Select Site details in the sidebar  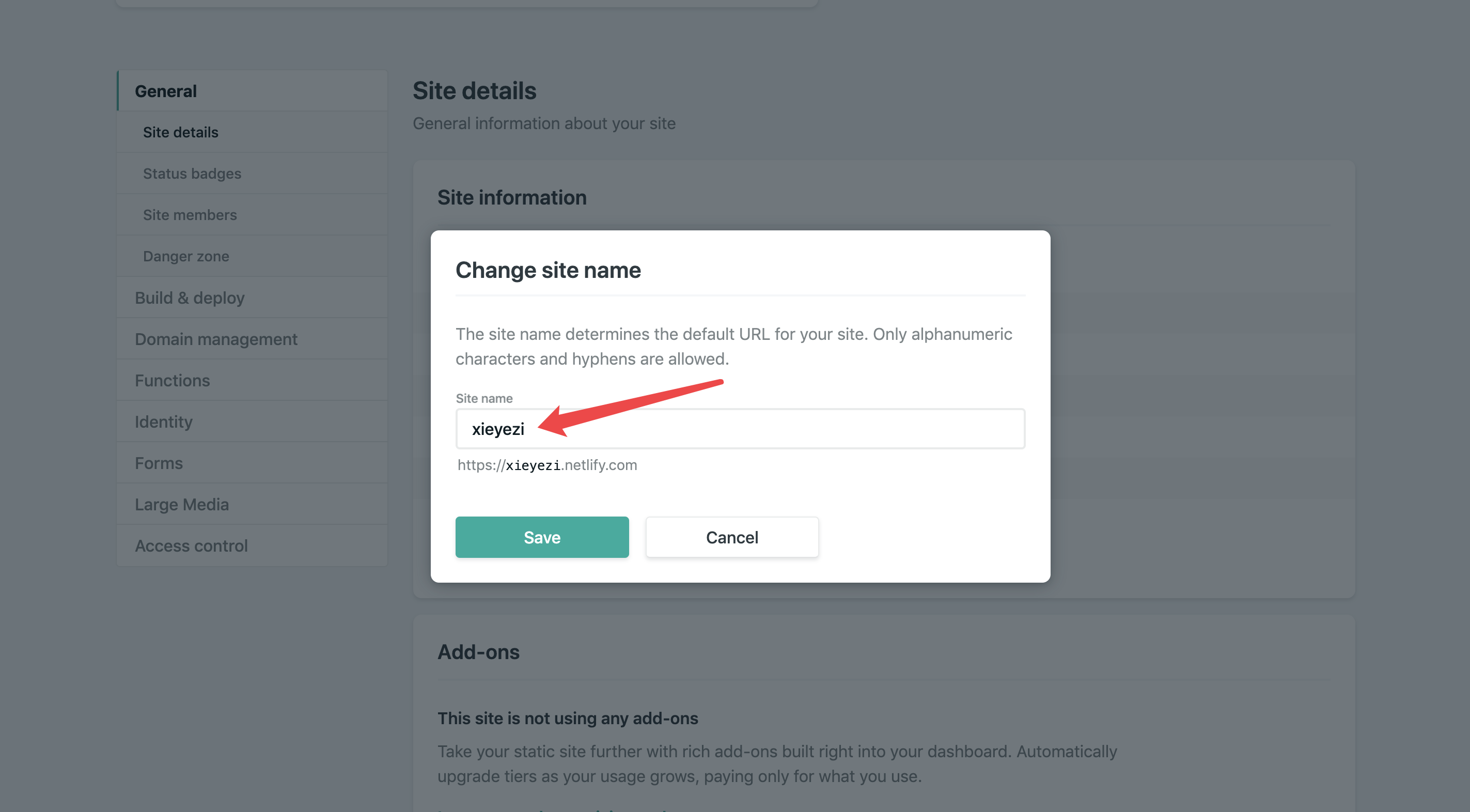pyautogui.click(x=180, y=132)
